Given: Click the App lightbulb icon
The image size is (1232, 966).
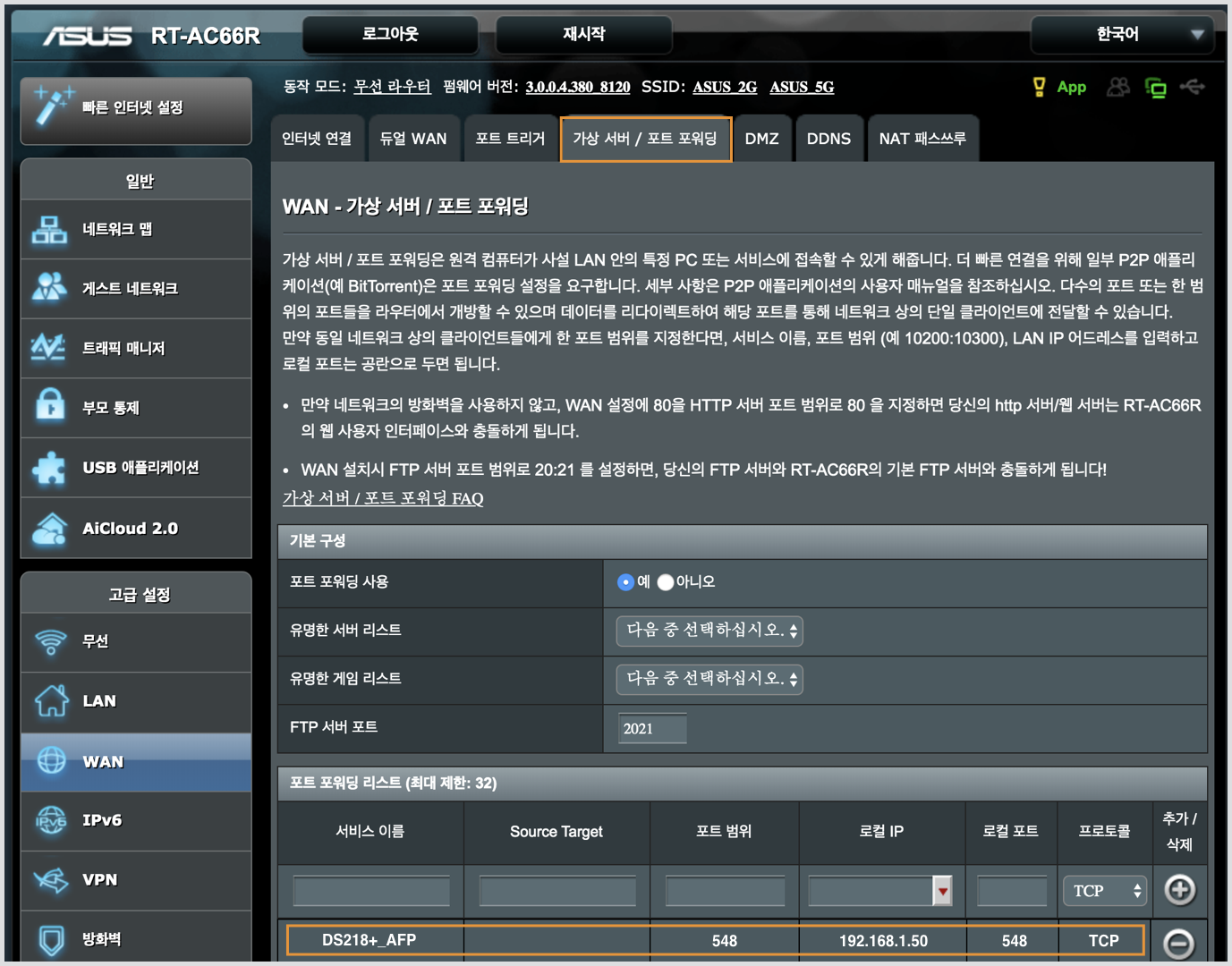Looking at the screenshot, I should pos(1039,87).
